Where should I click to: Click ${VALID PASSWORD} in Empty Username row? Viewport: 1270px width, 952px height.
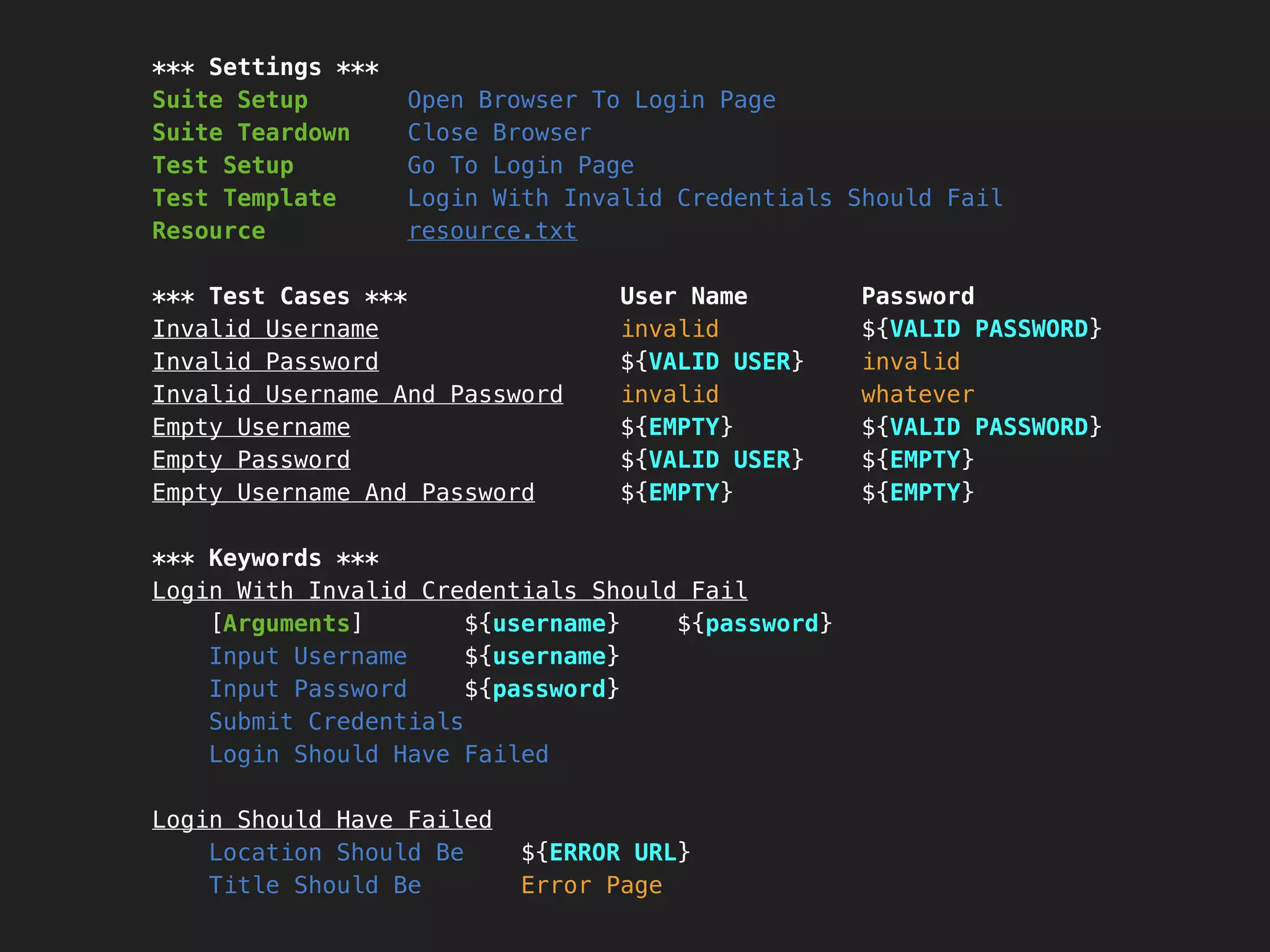click(982, 427)
